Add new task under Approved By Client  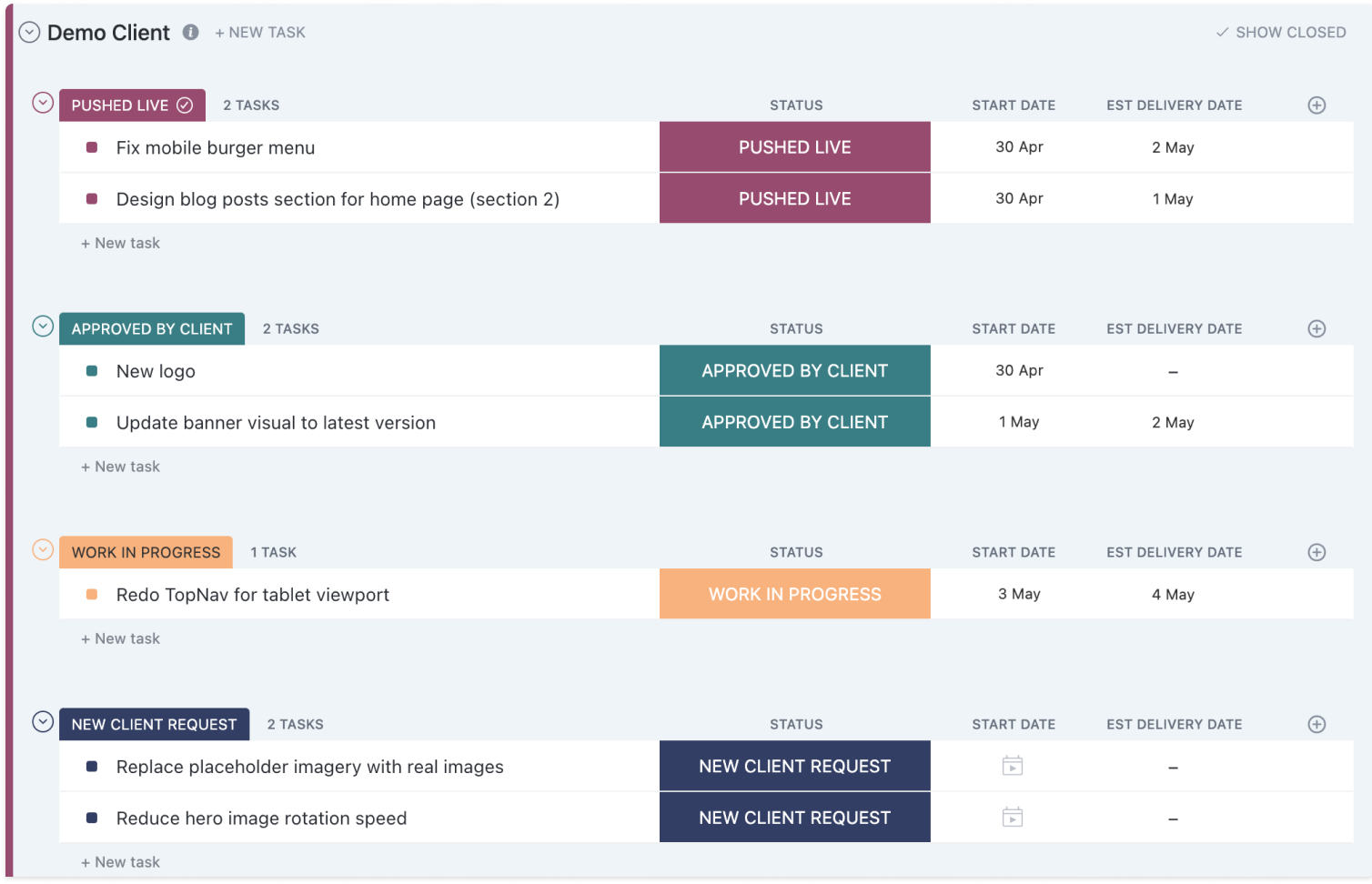(121, 467)
